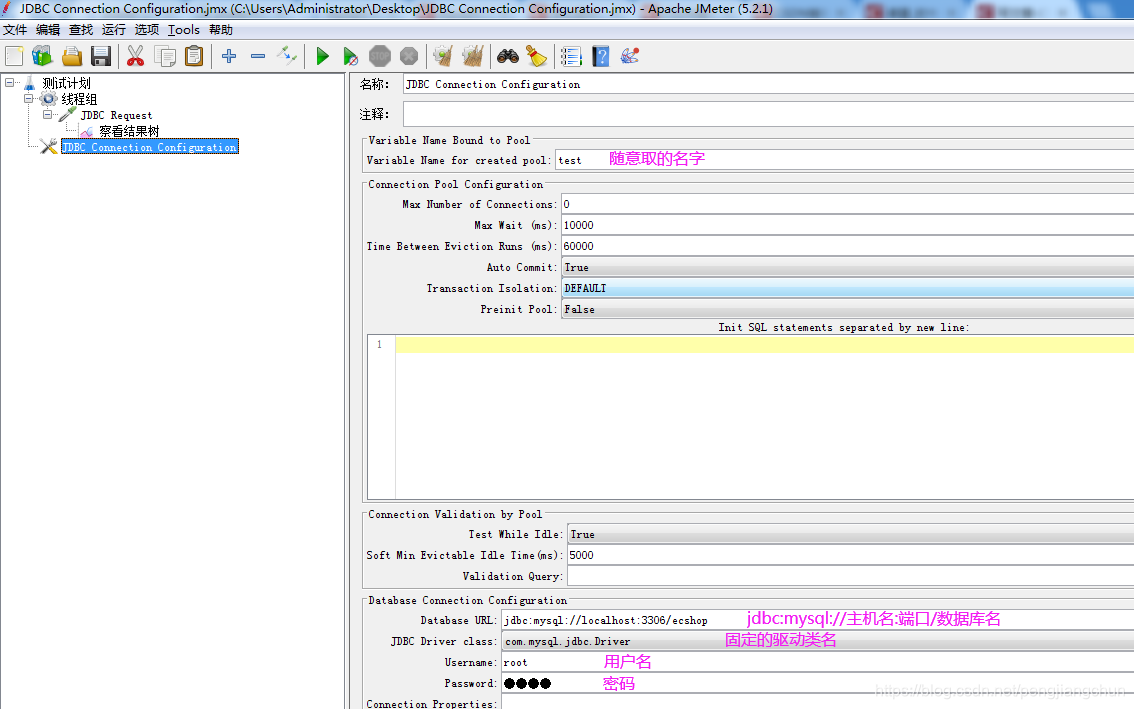
Task: Click the Stop test icon
Action: 380,56
